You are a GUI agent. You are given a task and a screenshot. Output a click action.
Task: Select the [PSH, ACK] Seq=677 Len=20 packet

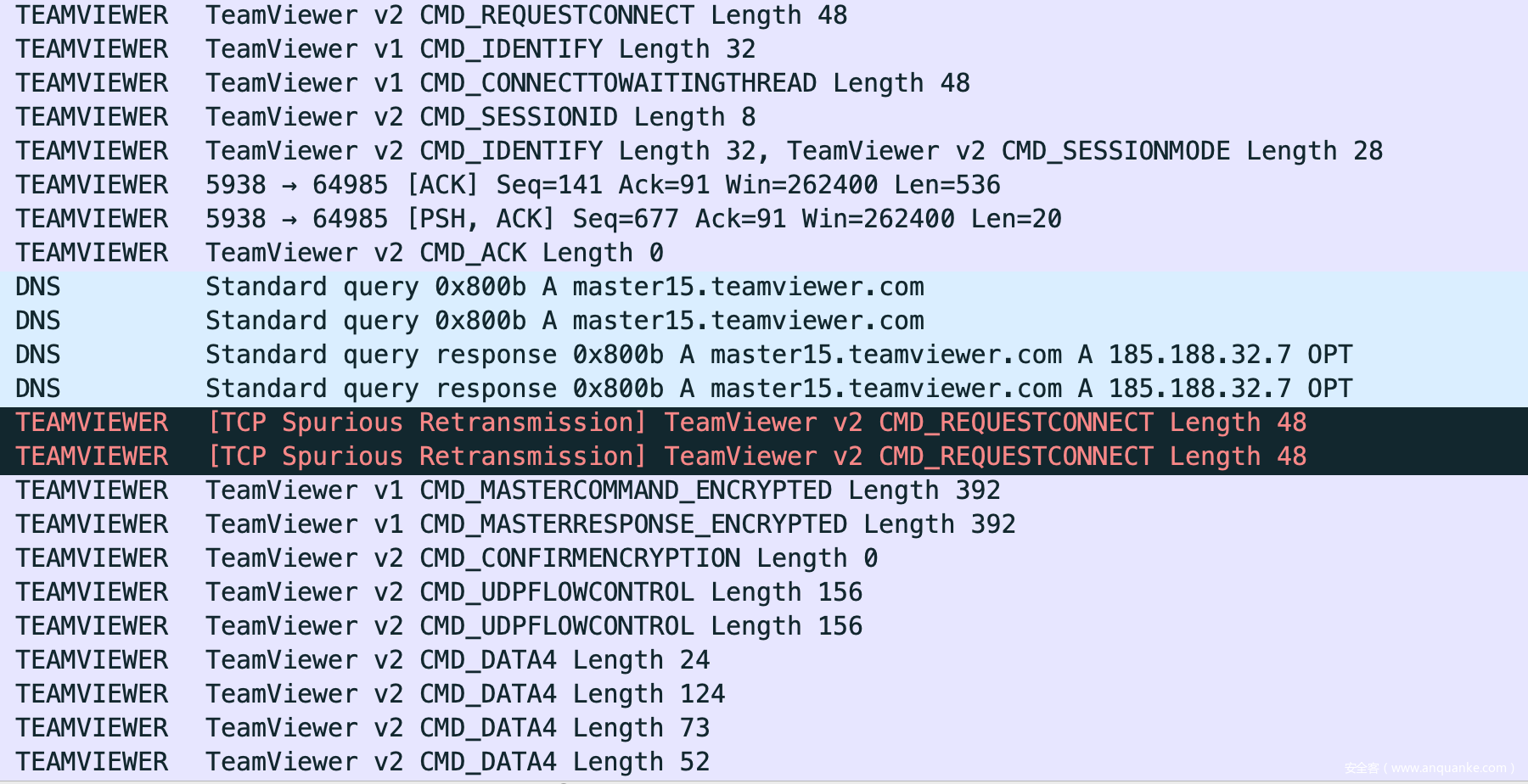[x=764, y=219]
